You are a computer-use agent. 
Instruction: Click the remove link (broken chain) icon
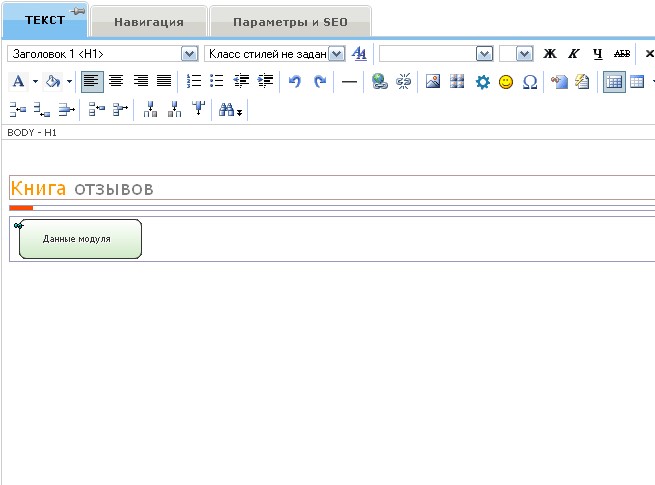point(403,82)
